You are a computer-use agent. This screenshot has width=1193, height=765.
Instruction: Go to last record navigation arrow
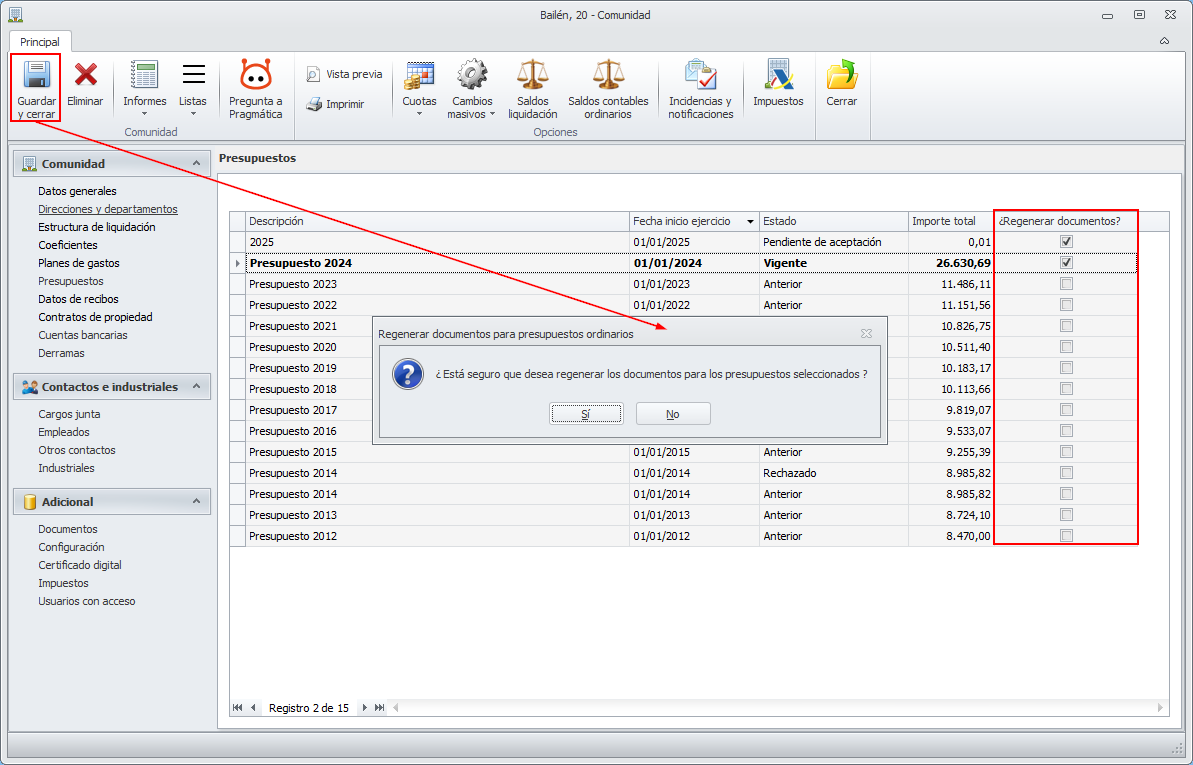click(380, 708)
